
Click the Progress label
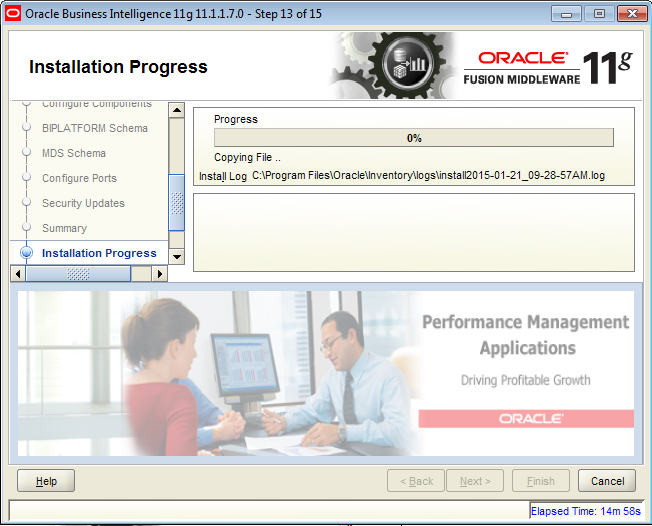tap(236, 119)
